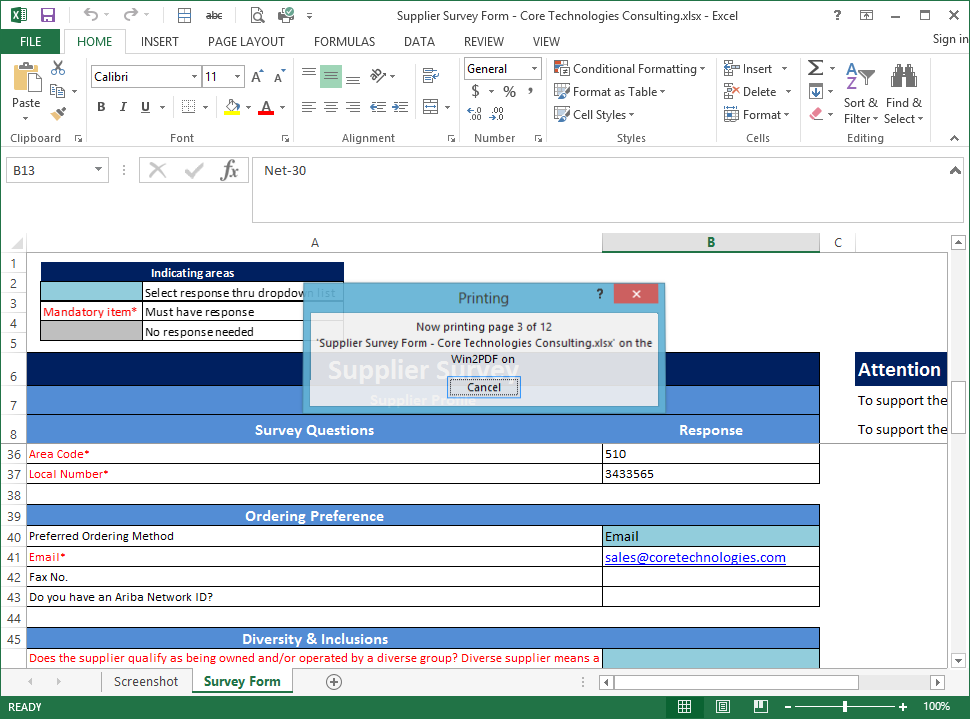Select column B header
The image size is (970, 719).
711,243
